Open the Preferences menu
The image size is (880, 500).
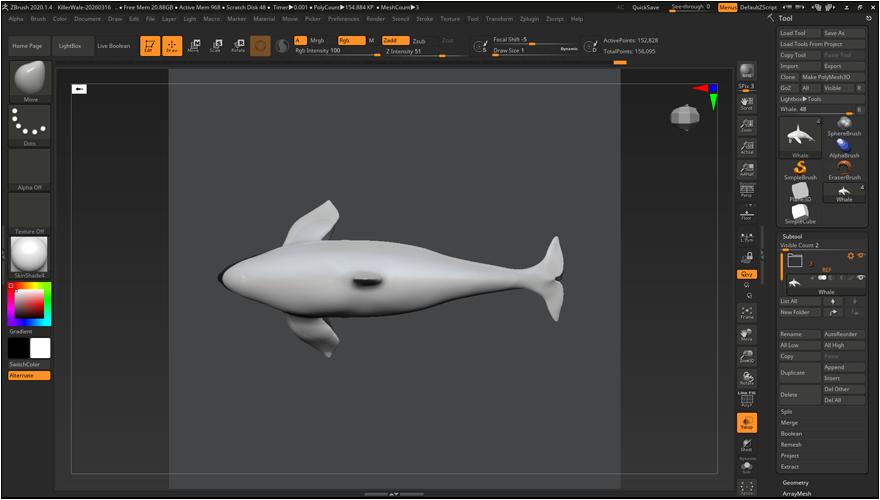tap(343, 19)
